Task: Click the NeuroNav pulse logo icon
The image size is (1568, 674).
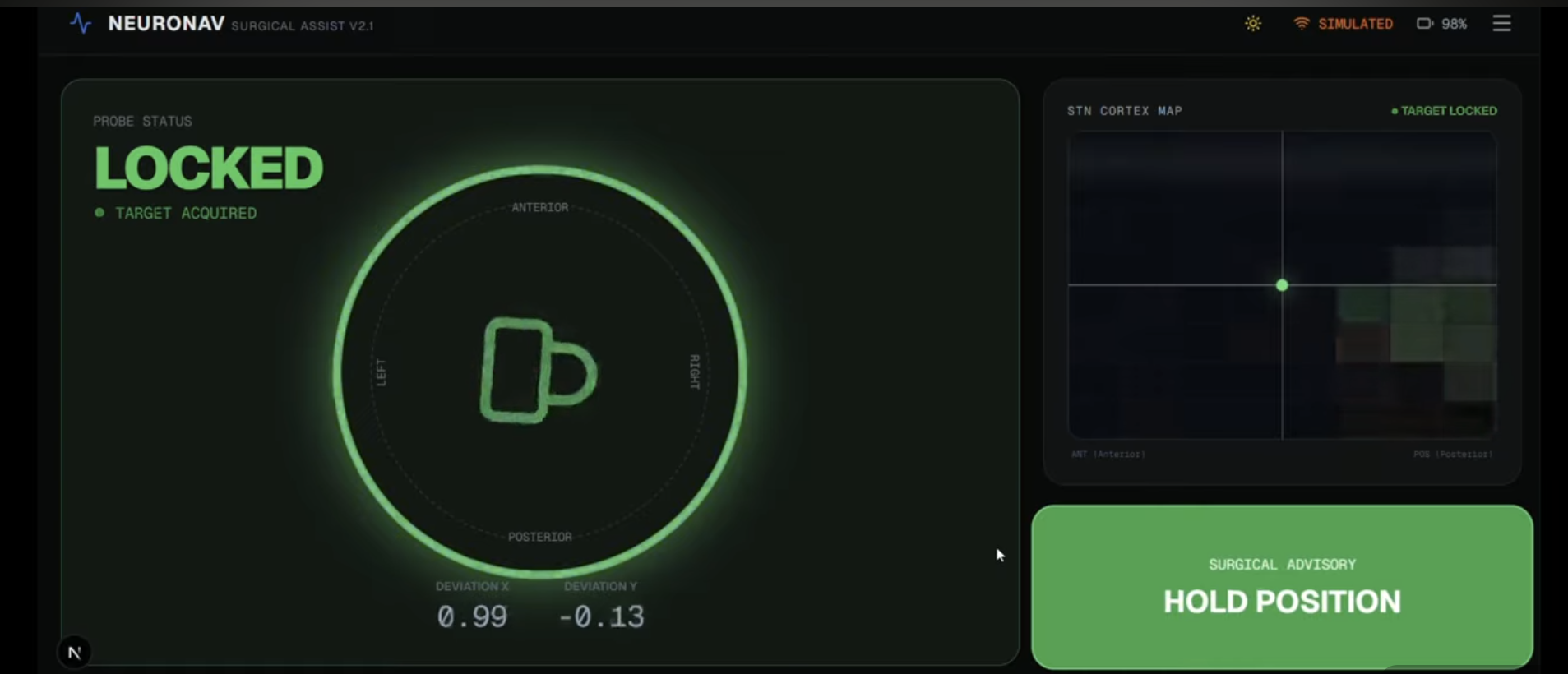Action: [x=81, y=23]
